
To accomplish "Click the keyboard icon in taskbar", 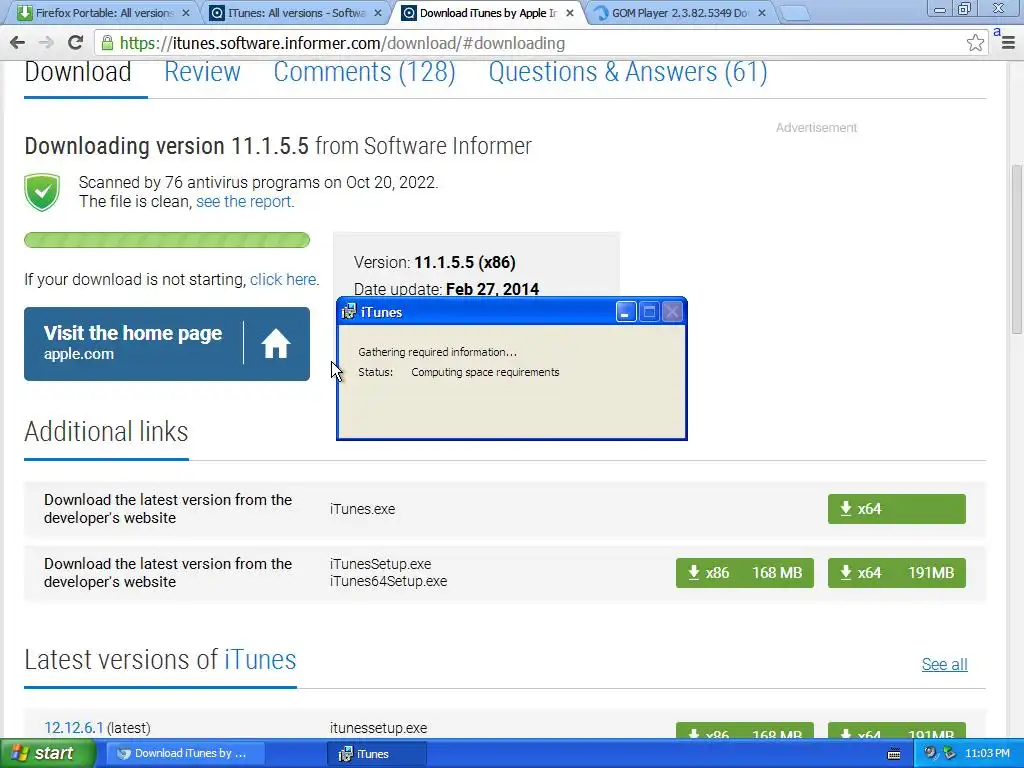I will (x=894, y=754).
